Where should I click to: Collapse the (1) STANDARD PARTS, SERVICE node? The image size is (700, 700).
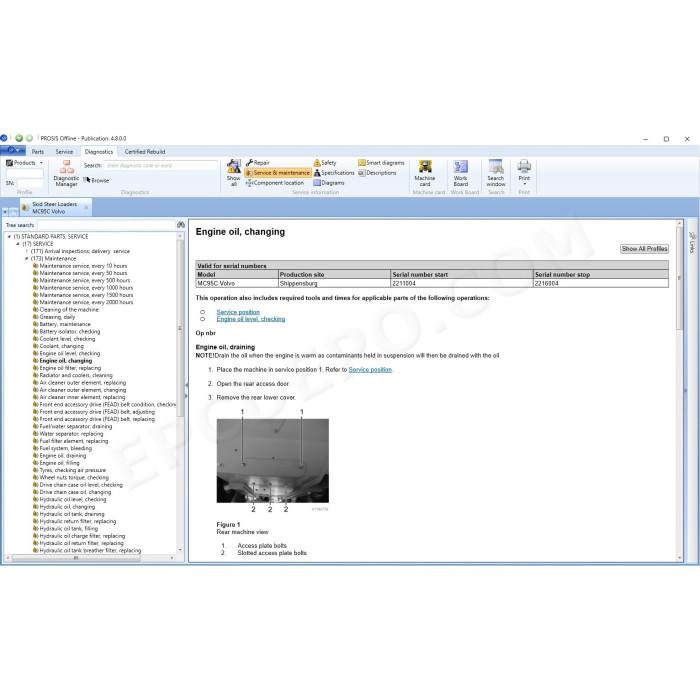(x=9, y=237)
